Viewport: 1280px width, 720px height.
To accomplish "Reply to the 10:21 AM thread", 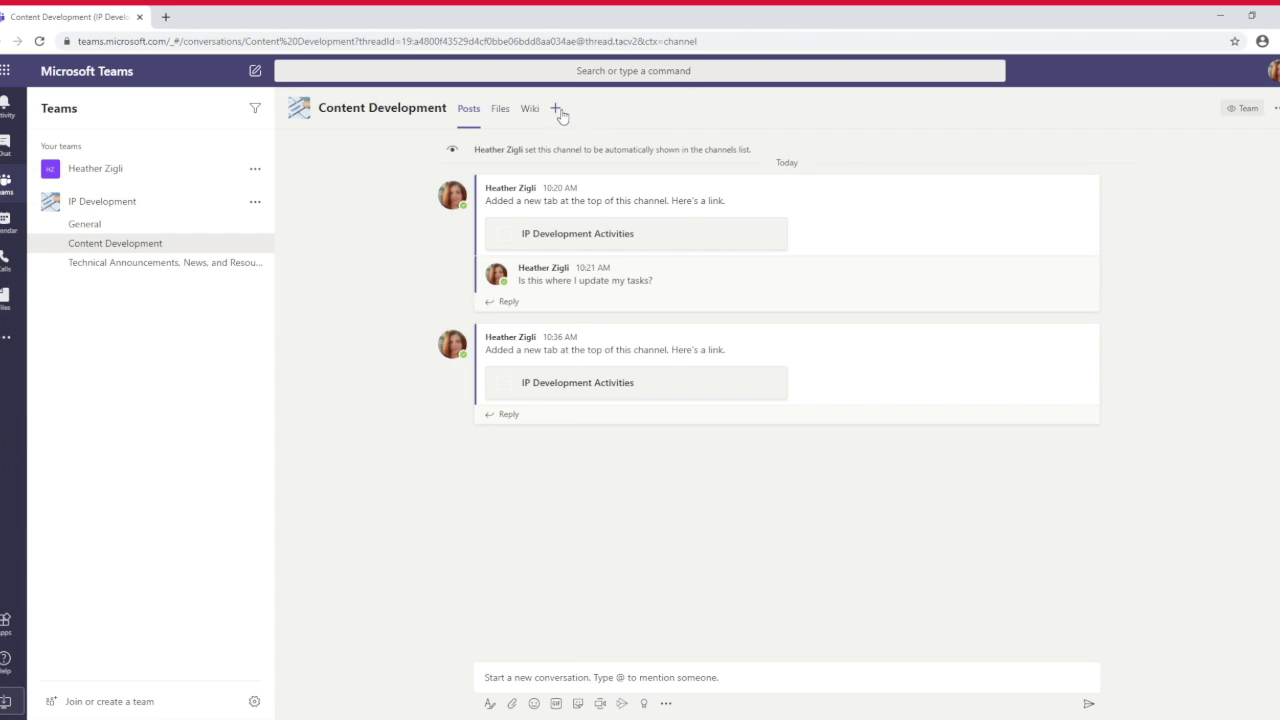I will 502,302.
